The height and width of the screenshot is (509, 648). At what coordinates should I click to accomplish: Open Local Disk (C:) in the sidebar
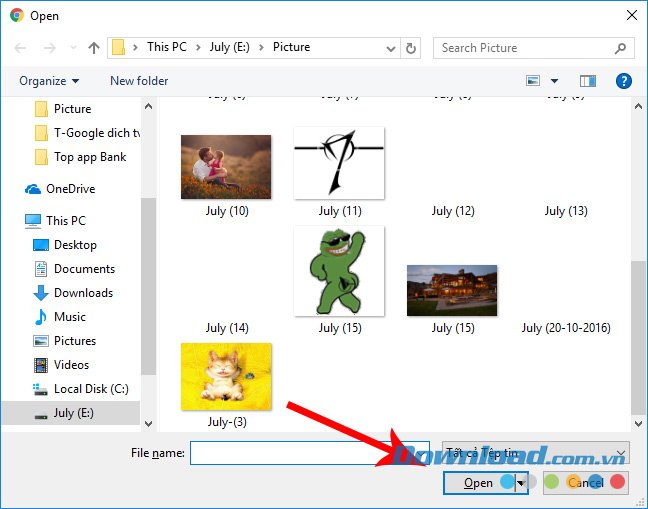coord(90,389)
